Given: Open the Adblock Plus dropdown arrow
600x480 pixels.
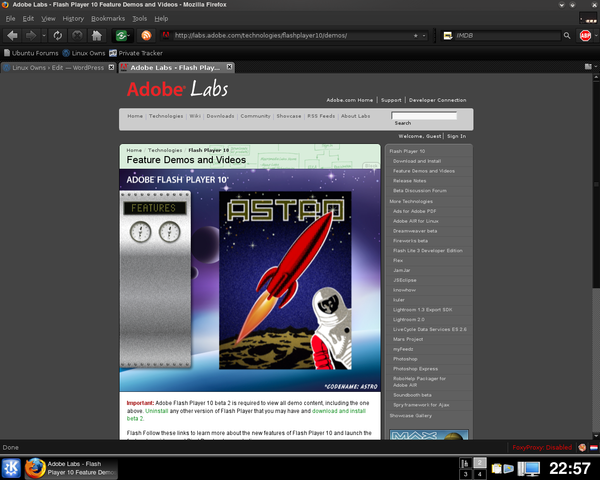Looking at the screenshot, I should coord(596,36).
